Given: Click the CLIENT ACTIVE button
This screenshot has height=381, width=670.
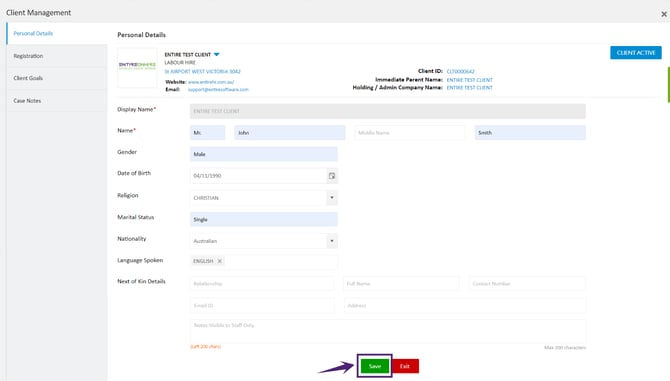Looking at the screenshot, I should point(636,53).
